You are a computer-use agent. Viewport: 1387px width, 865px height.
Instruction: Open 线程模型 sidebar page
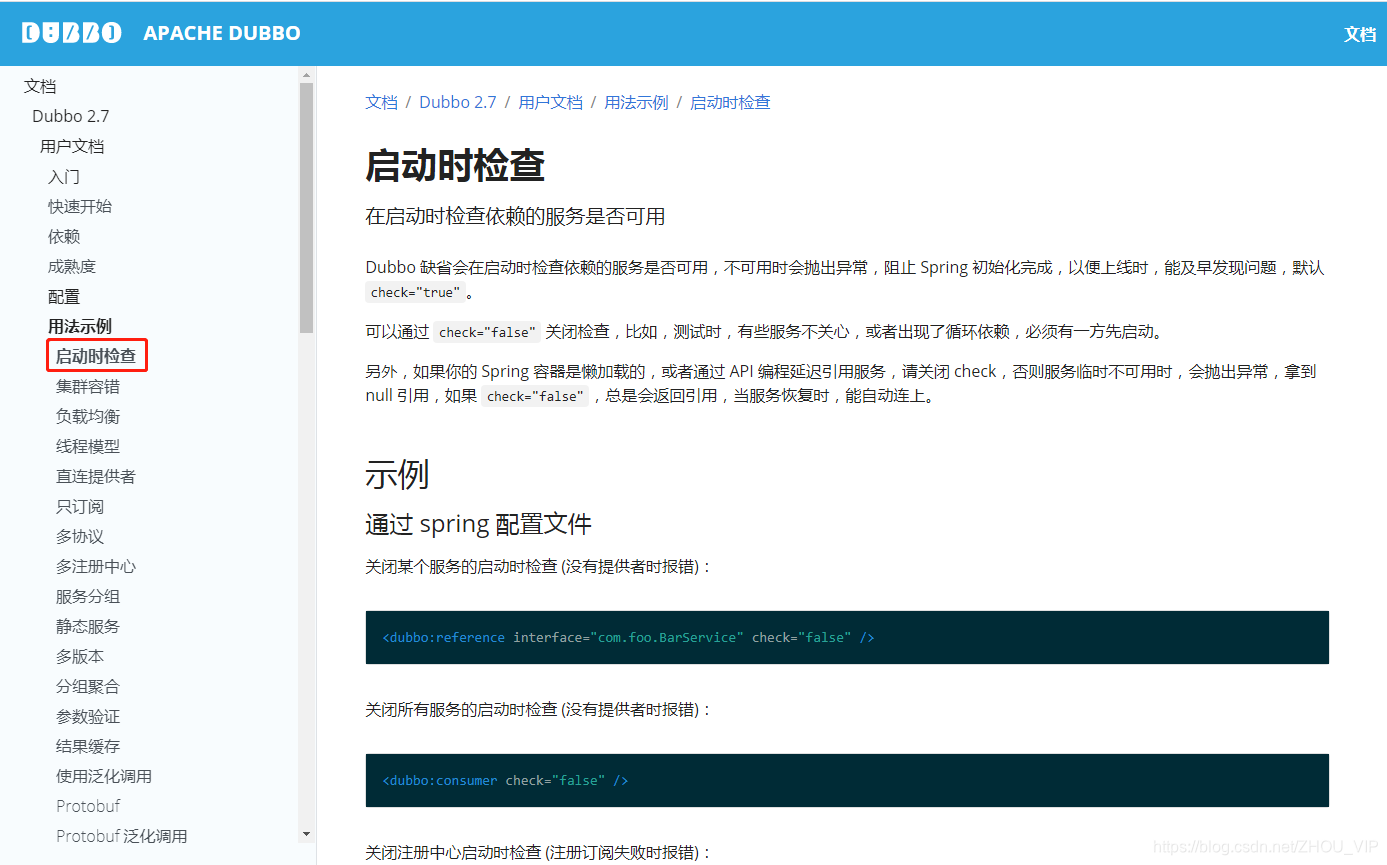pyautogui.click(x=88, y=446)
